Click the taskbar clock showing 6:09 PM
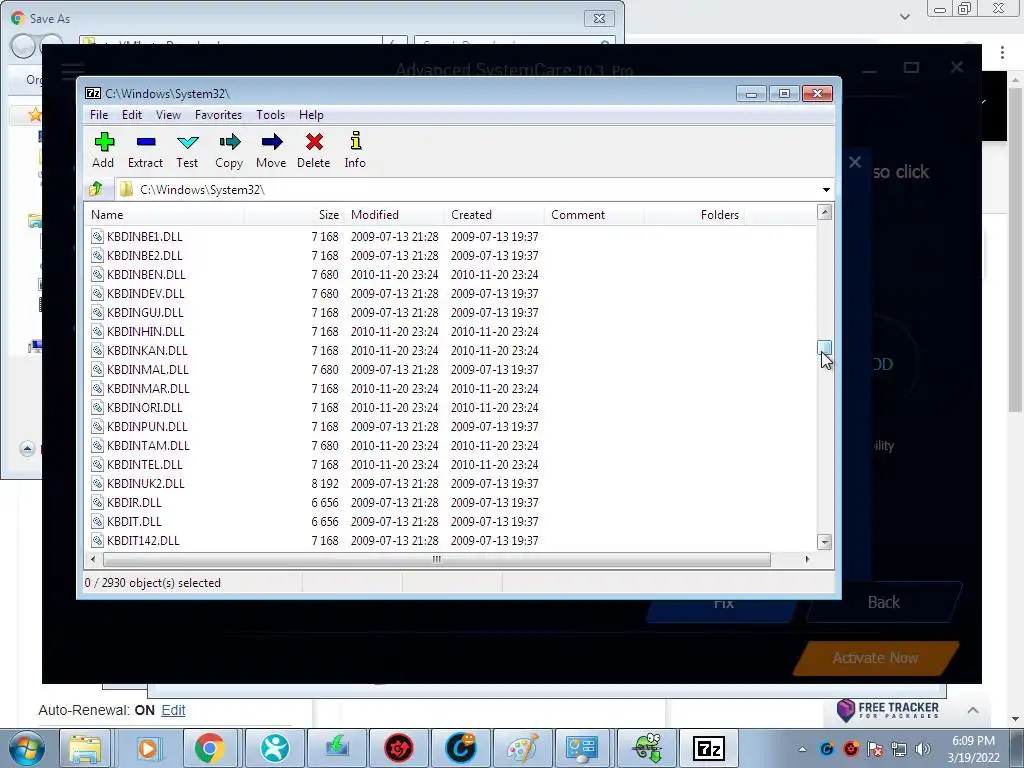 tap(973, 749)
